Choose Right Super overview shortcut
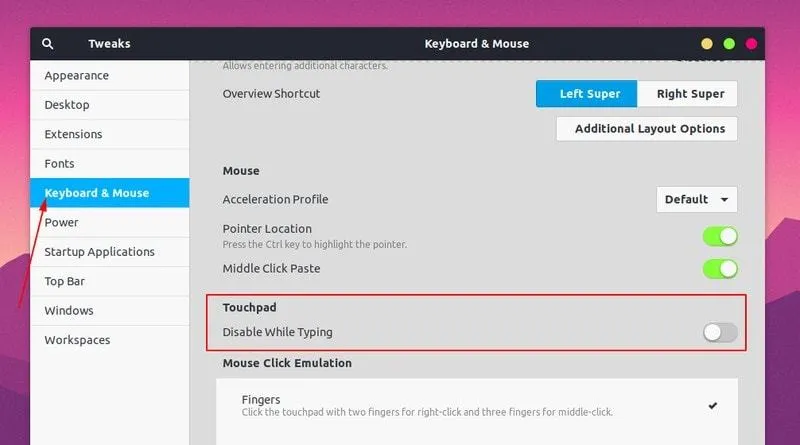800x445 pixels. pos(690,94)
